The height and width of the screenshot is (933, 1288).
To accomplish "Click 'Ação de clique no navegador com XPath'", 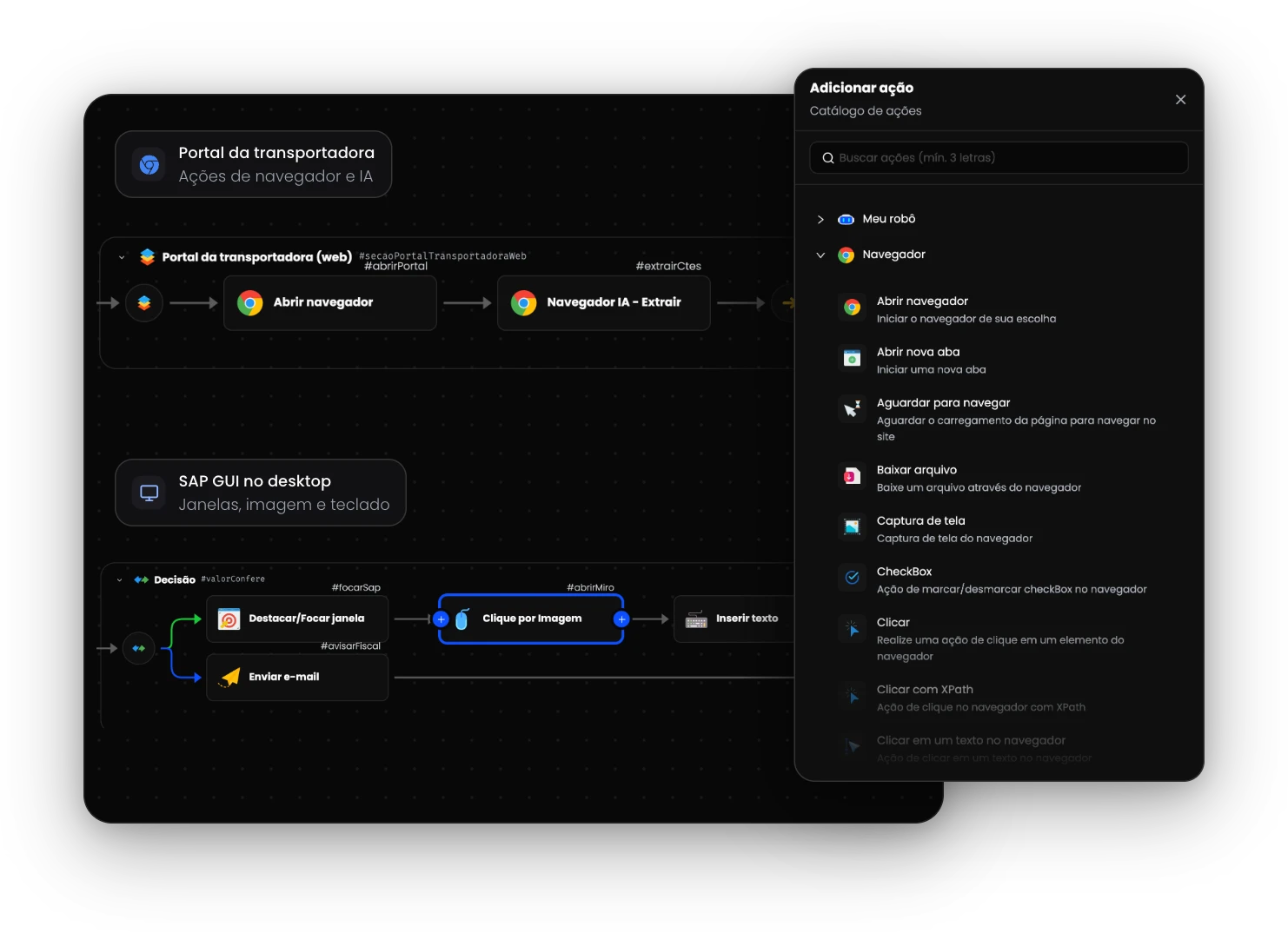I will (980, 707).
